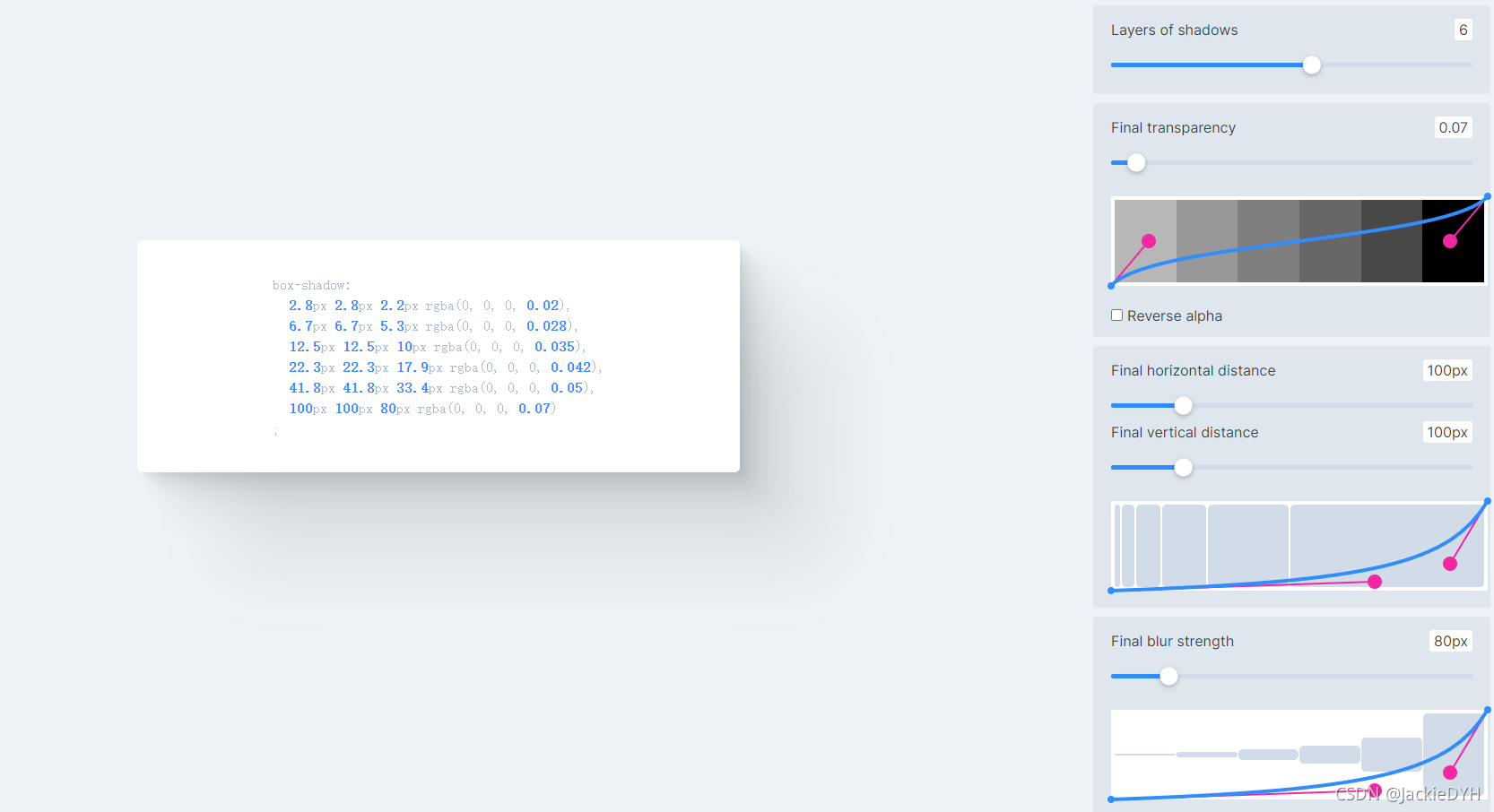Click the Final transparency value field 0.07
Image resolution: width=1494 pixels, height=812 pixels.
(x=1453, y=127)
